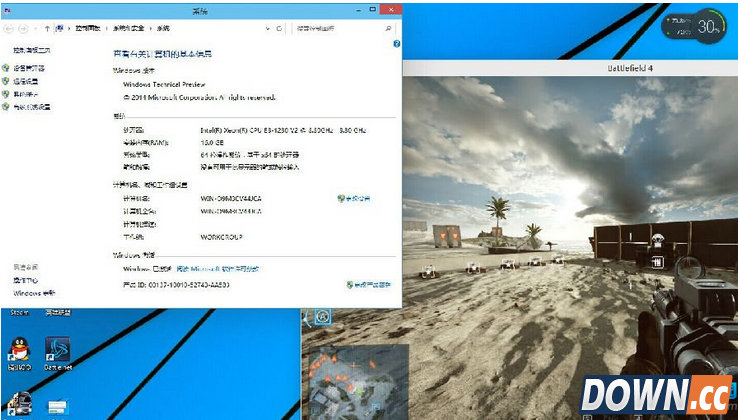The height and width of the screenshot is (420, 738).
Task: Open 控制面板主页 link in sidebar
Action: [x=32, y=50]
